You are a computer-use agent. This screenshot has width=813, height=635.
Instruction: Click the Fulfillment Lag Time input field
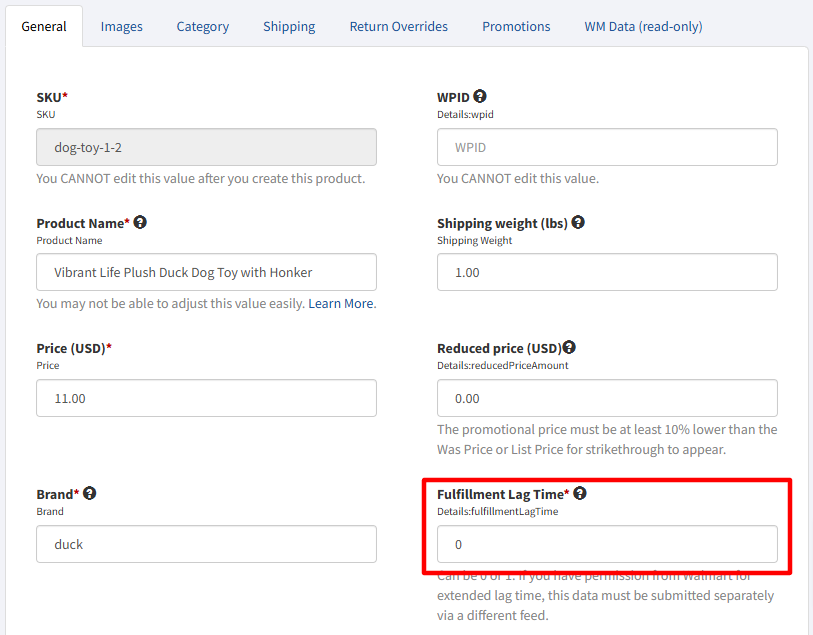click(x=607, y=544)
